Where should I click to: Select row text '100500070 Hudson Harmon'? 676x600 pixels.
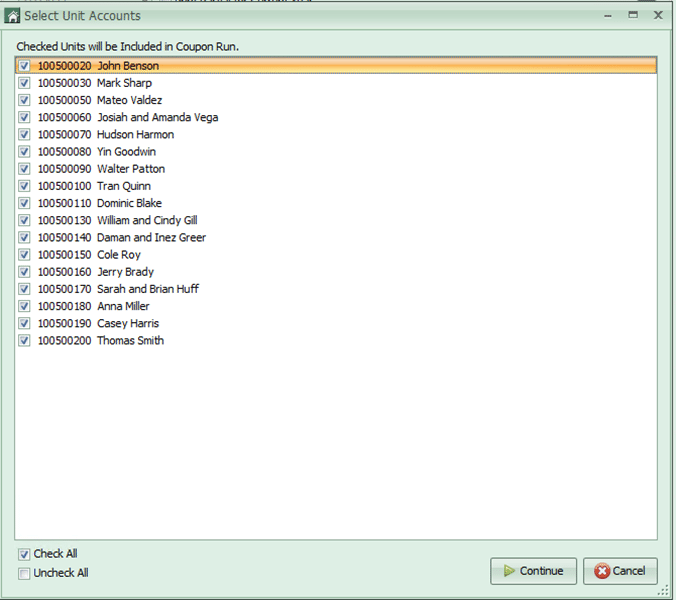[106, 134]
